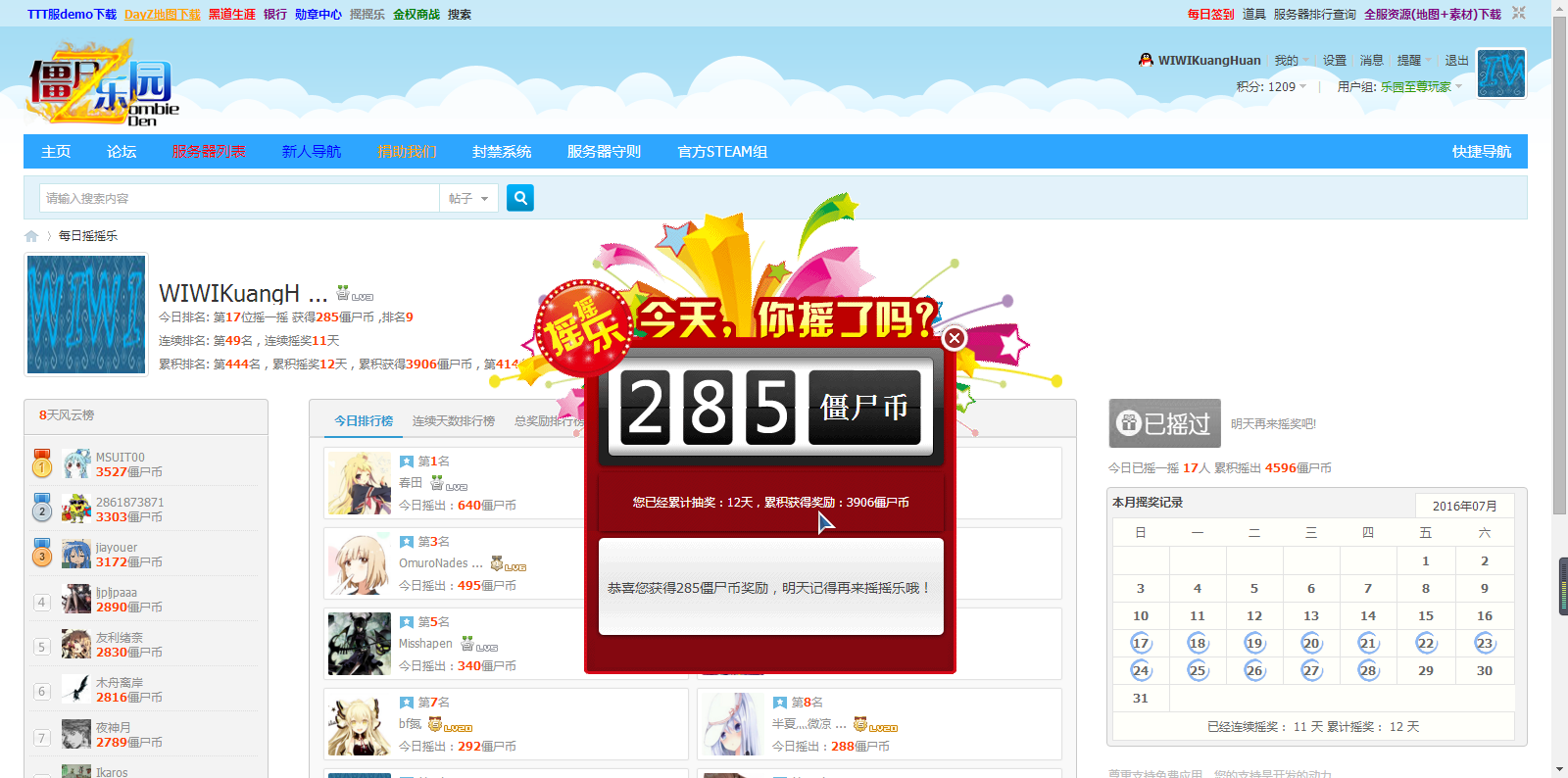The width and height of the screenshot is (1568, 778).
Task: Click the level badge next to 春田
Action: pyautogui.click(x=449, y=483)
